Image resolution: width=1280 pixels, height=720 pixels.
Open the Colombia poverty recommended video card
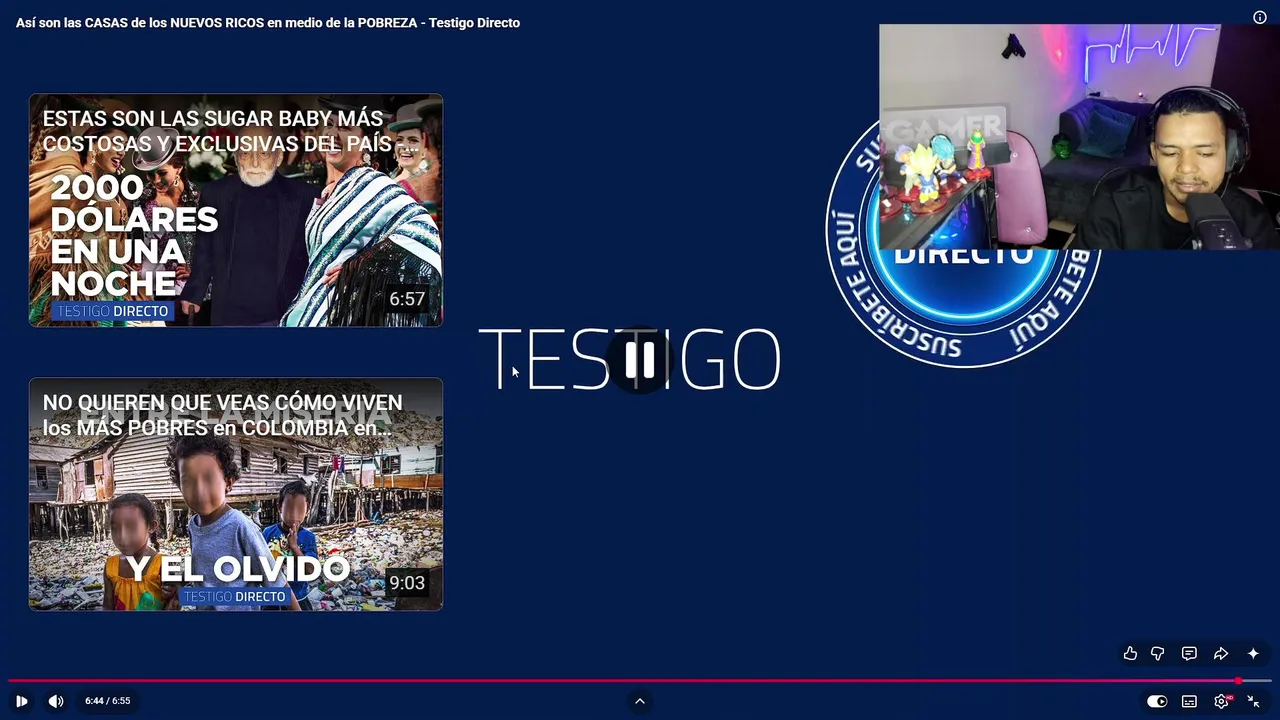tap(236, 494)
